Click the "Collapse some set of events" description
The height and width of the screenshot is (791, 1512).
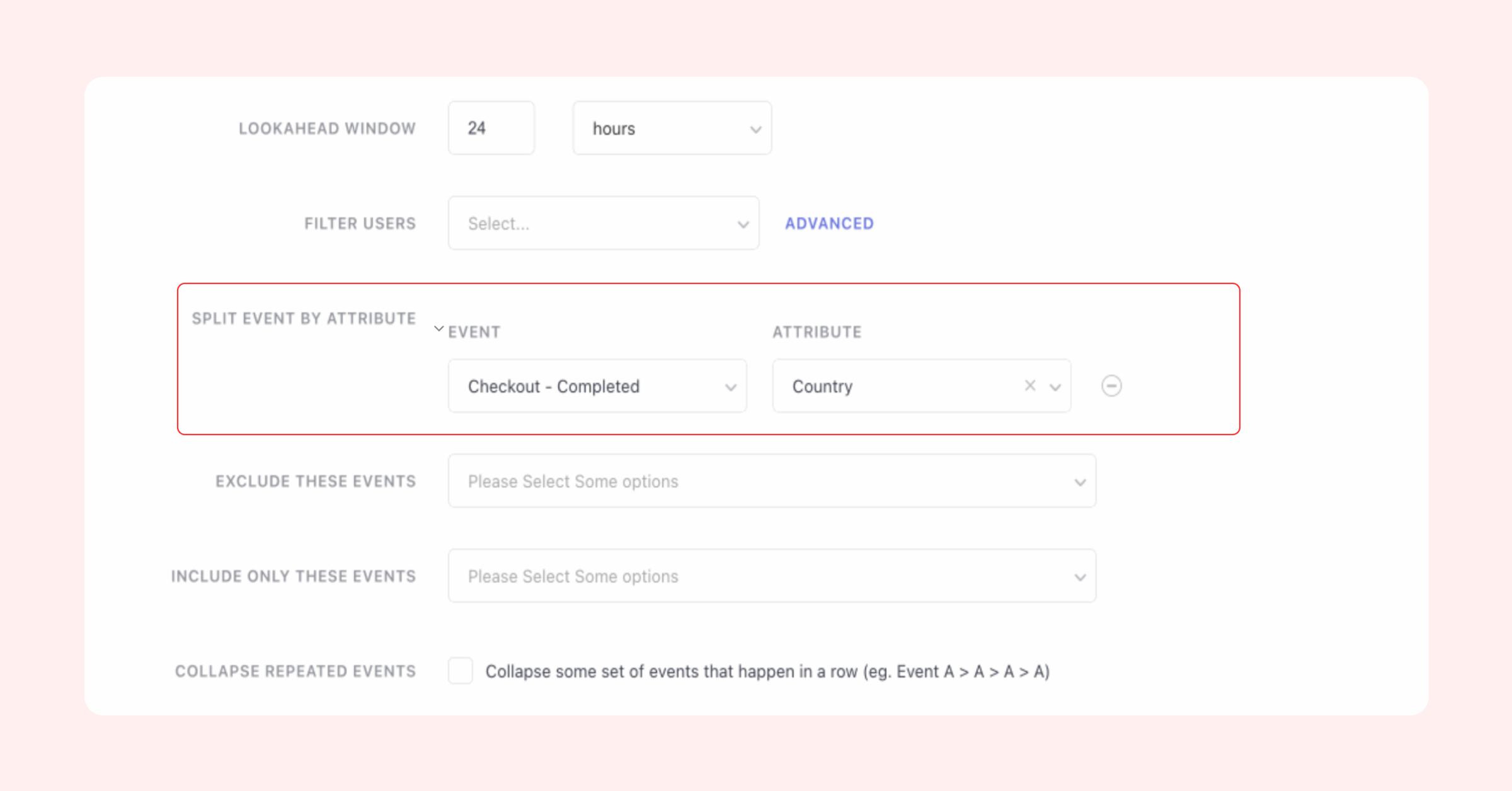pyautogui.click(x=767, y=671)
